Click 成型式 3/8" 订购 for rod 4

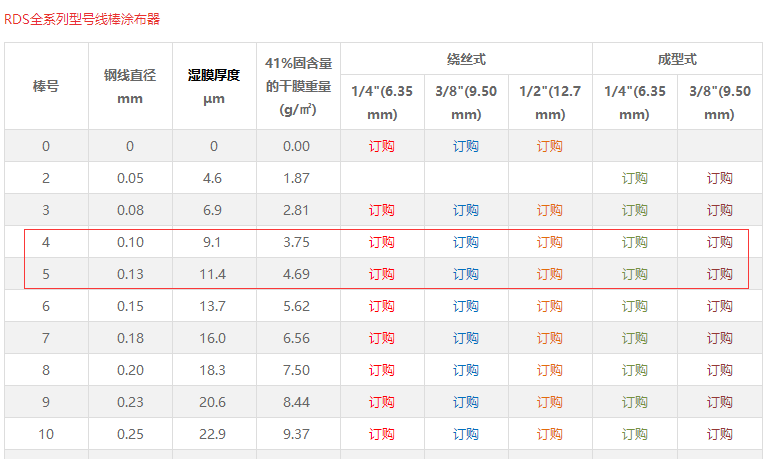click(720, 242)
